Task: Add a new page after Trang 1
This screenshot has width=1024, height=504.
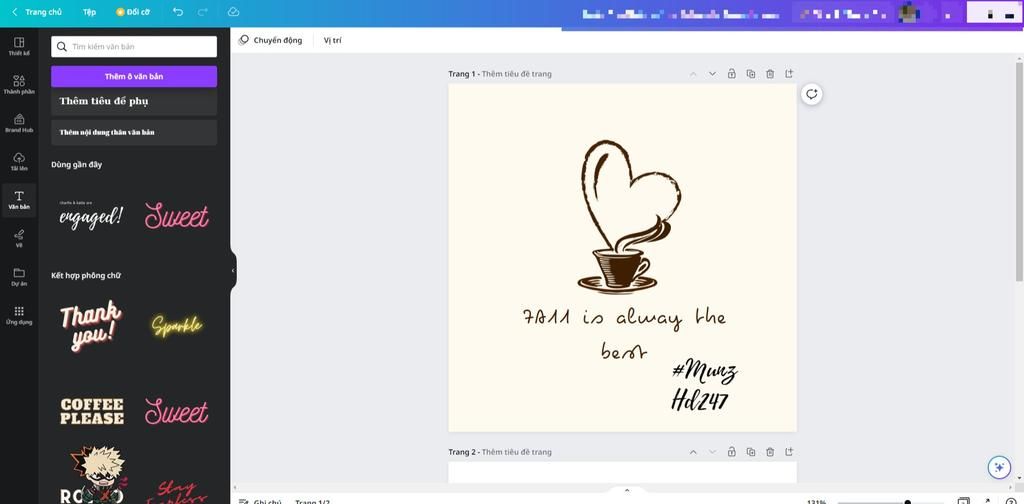Action: 789,74
